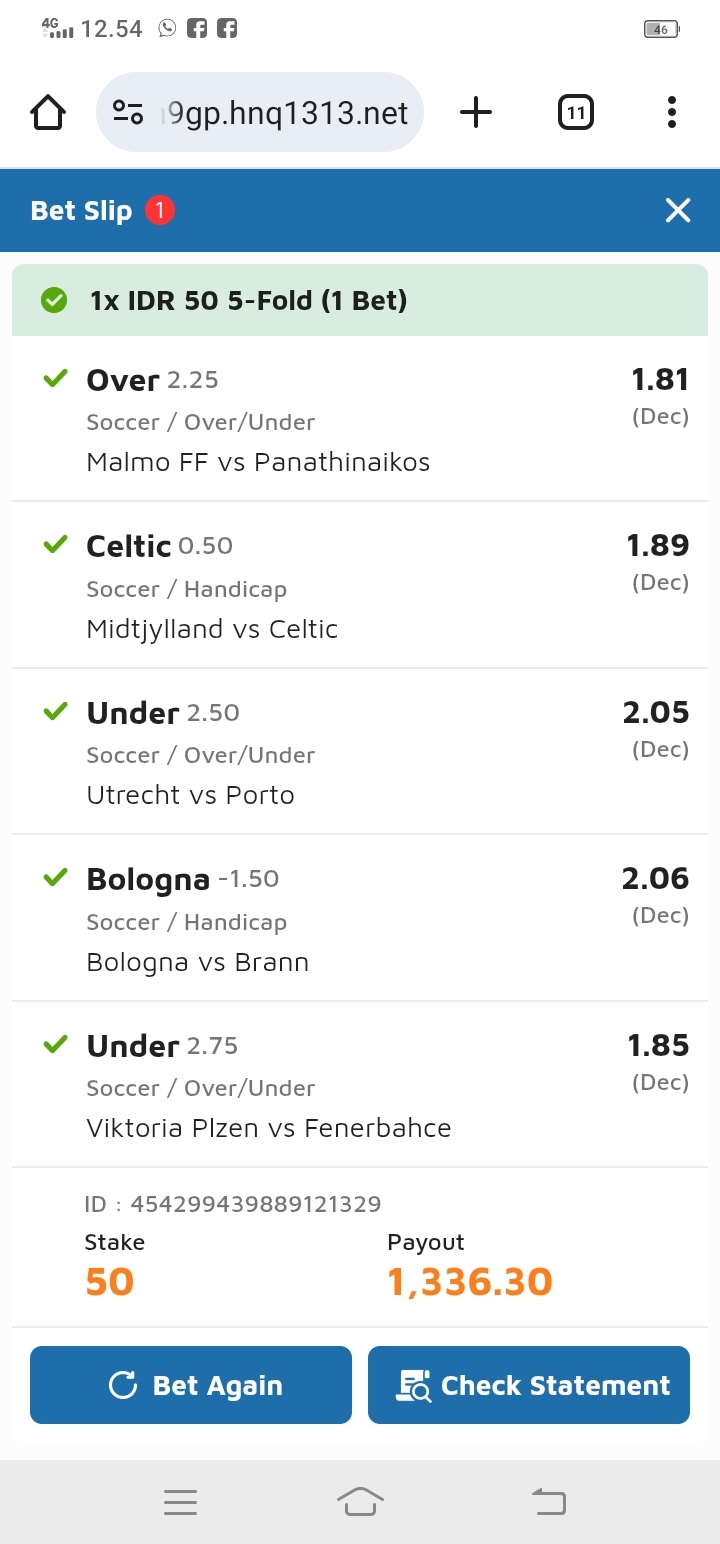Click the Check Statement button
Screen dimensions: 720x1544
(x=529, y=1385)
